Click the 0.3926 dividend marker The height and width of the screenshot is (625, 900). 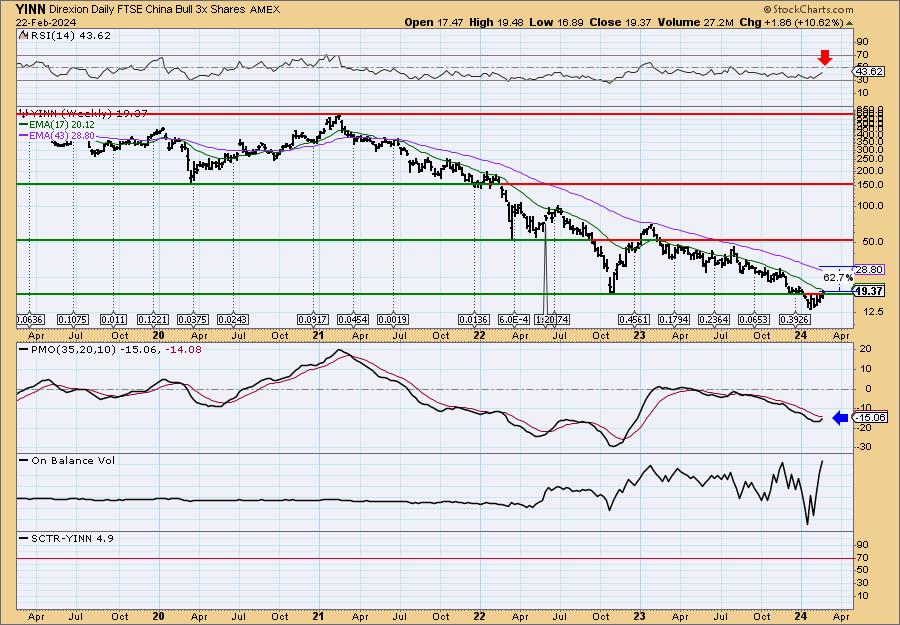[794, 320]
